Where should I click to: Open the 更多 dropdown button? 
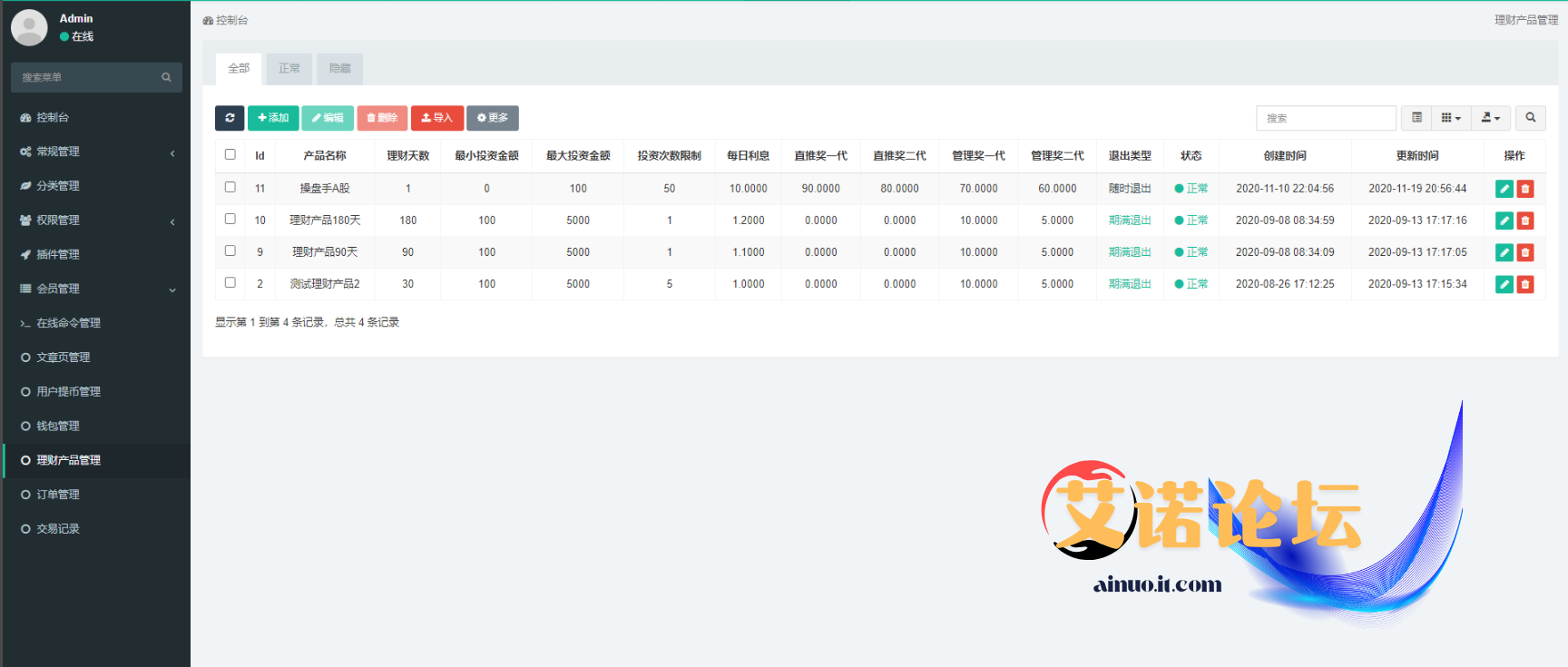tap(493, 118)
